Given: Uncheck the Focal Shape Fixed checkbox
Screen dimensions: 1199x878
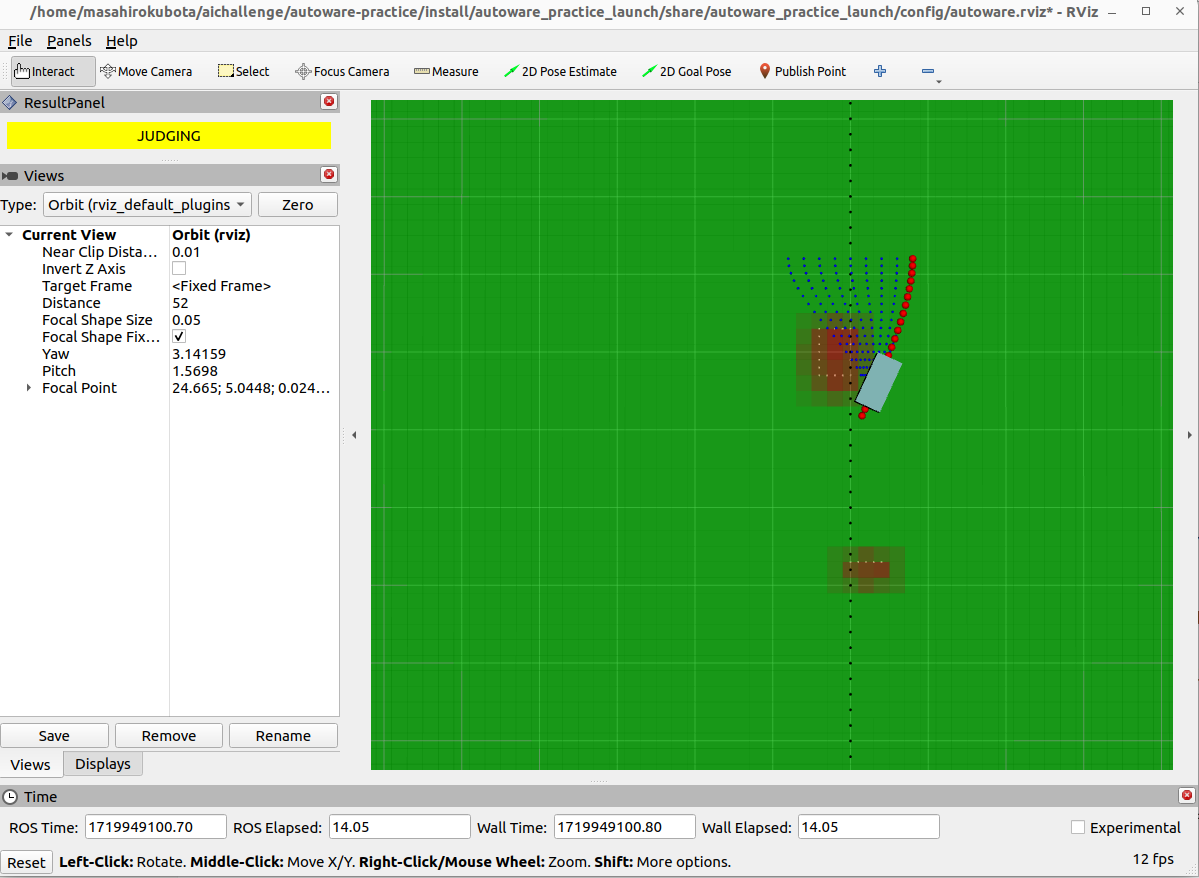Looking at the screenshot, I should [179, 337].
